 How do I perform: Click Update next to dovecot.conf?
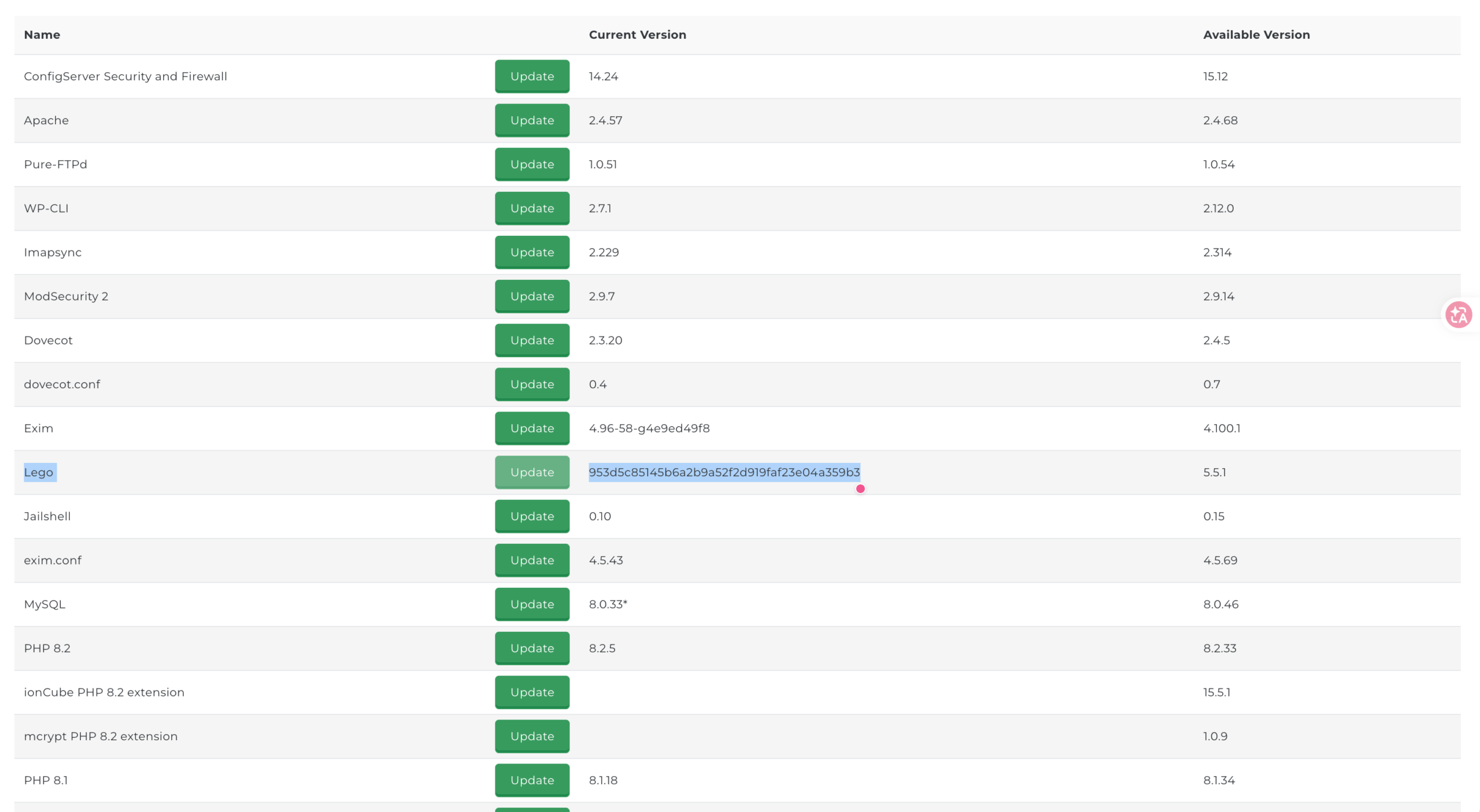tap(532, 384)
